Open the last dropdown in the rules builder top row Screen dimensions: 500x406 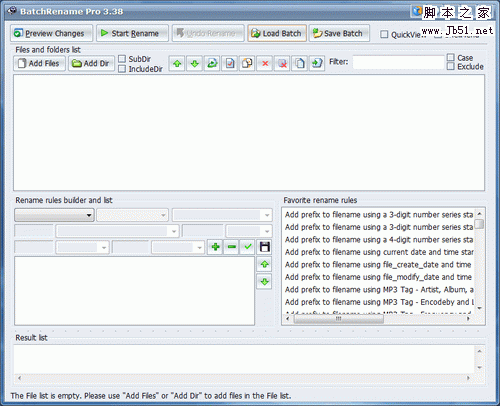[x=222, y=215]
